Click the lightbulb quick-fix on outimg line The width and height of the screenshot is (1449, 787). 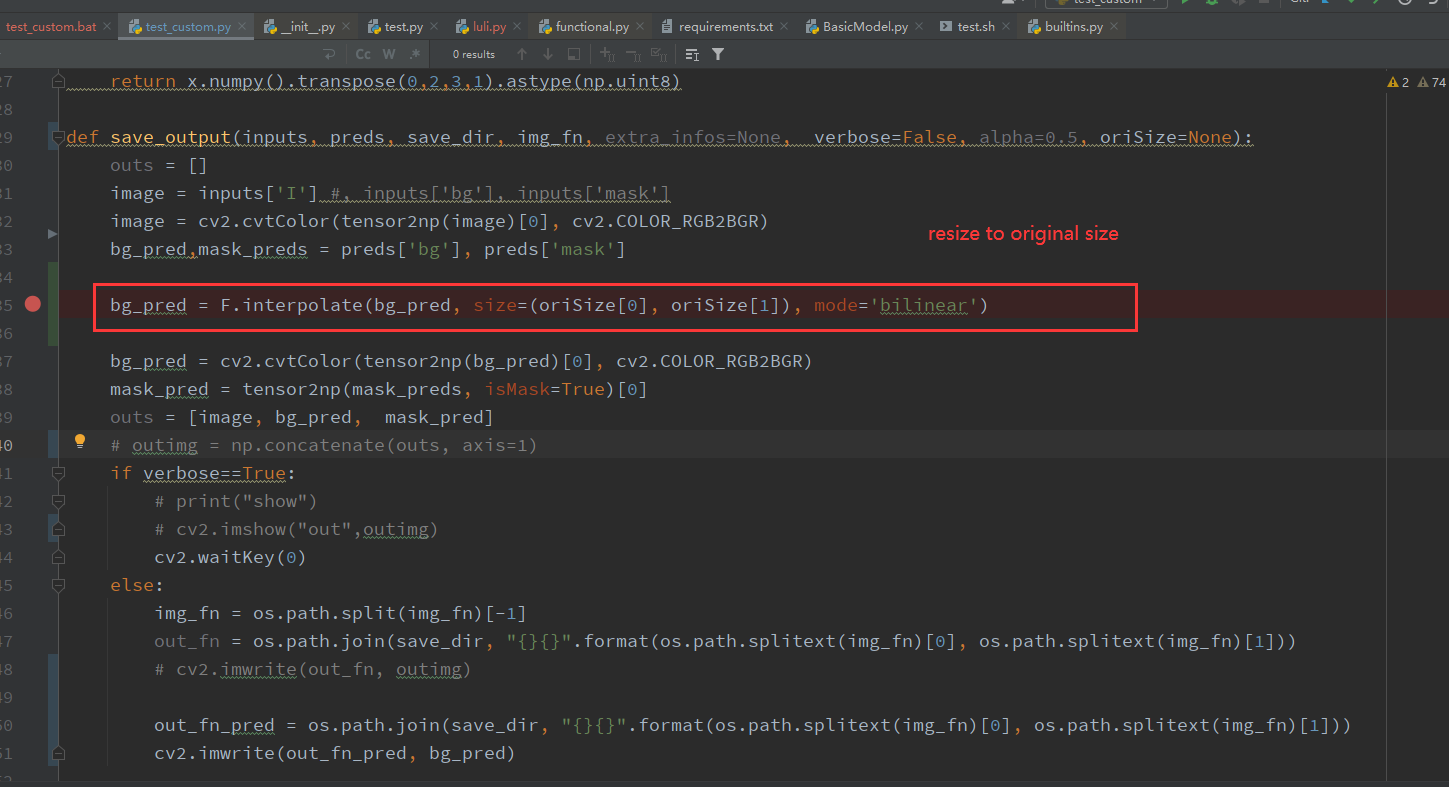80,440
